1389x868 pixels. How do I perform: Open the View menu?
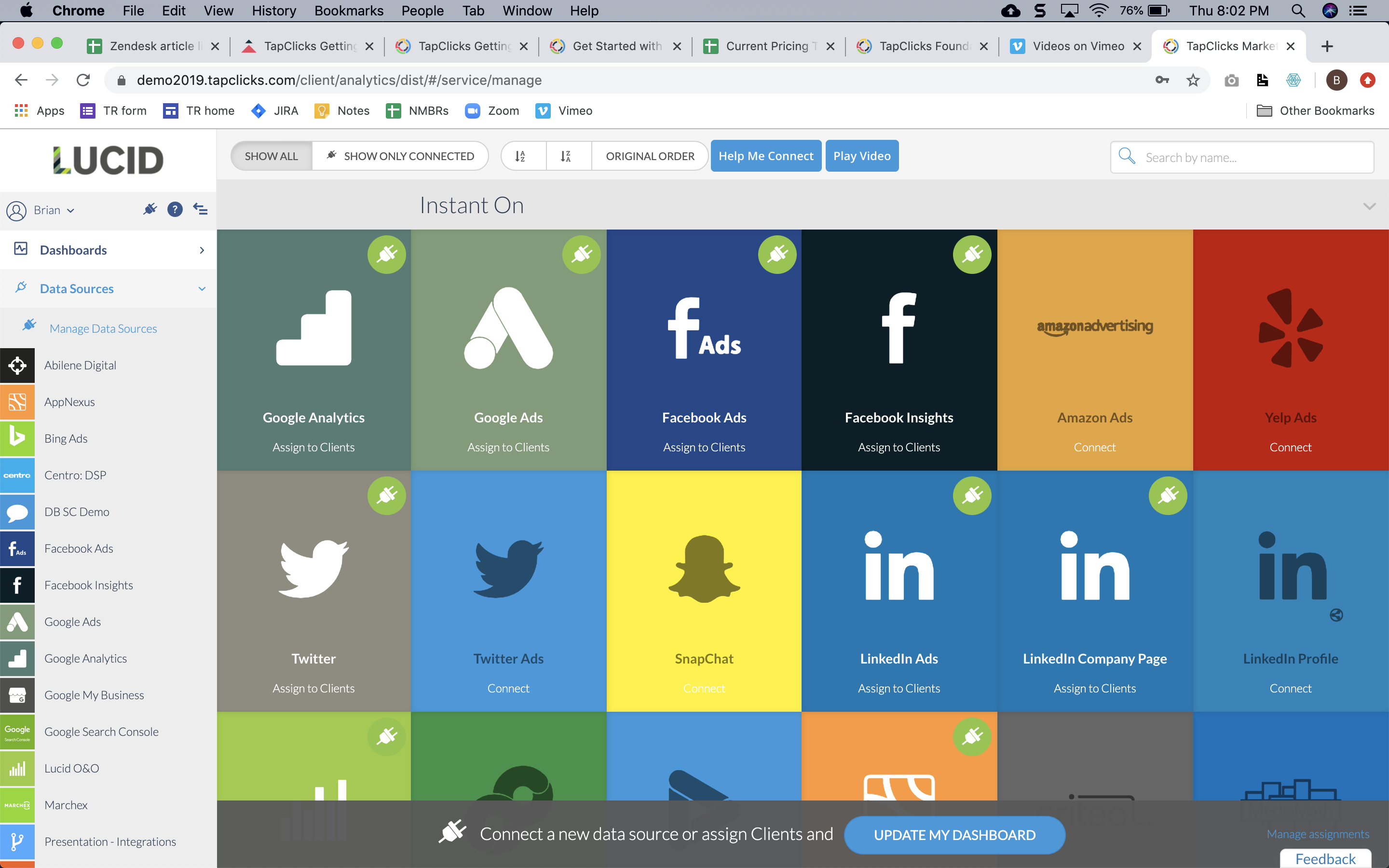[x=218, y=10]
